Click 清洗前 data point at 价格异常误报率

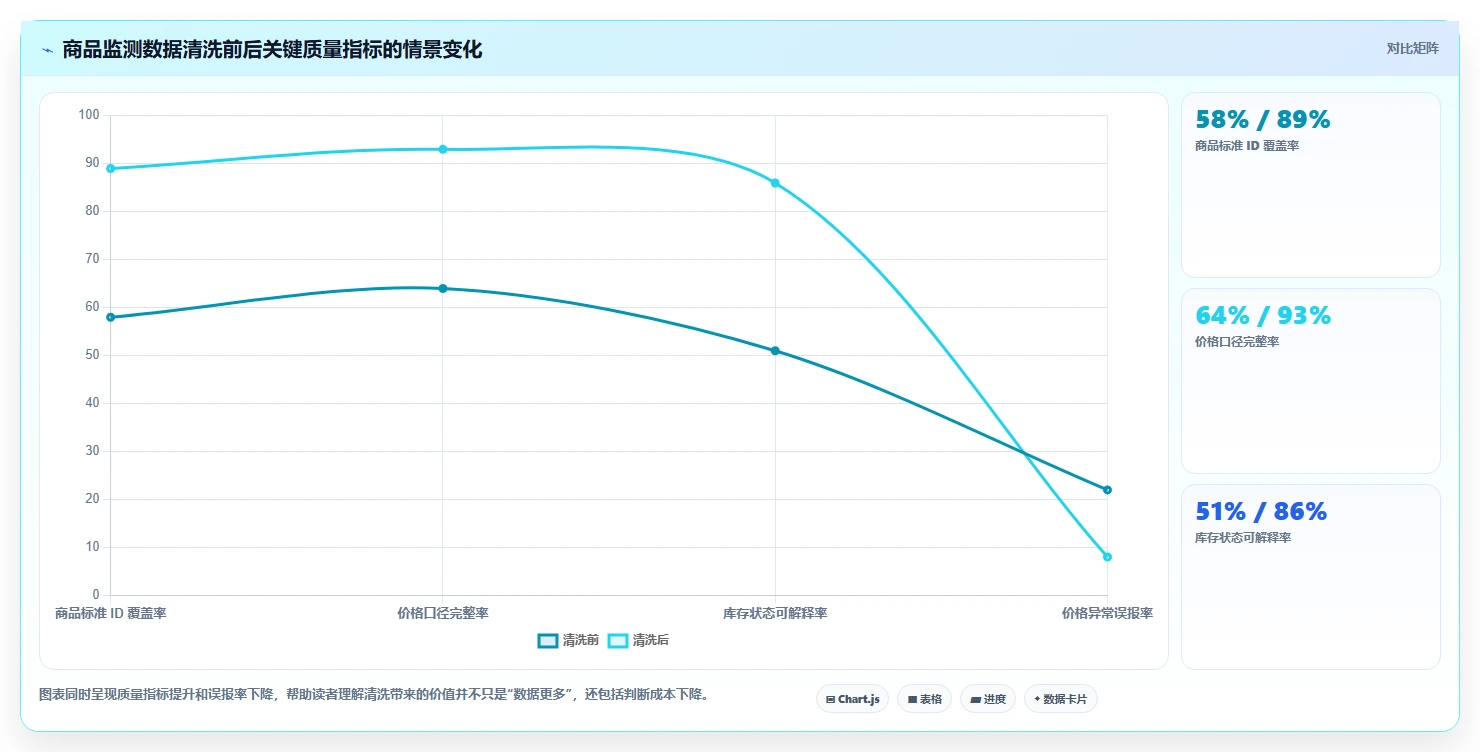click(1107, 490)
